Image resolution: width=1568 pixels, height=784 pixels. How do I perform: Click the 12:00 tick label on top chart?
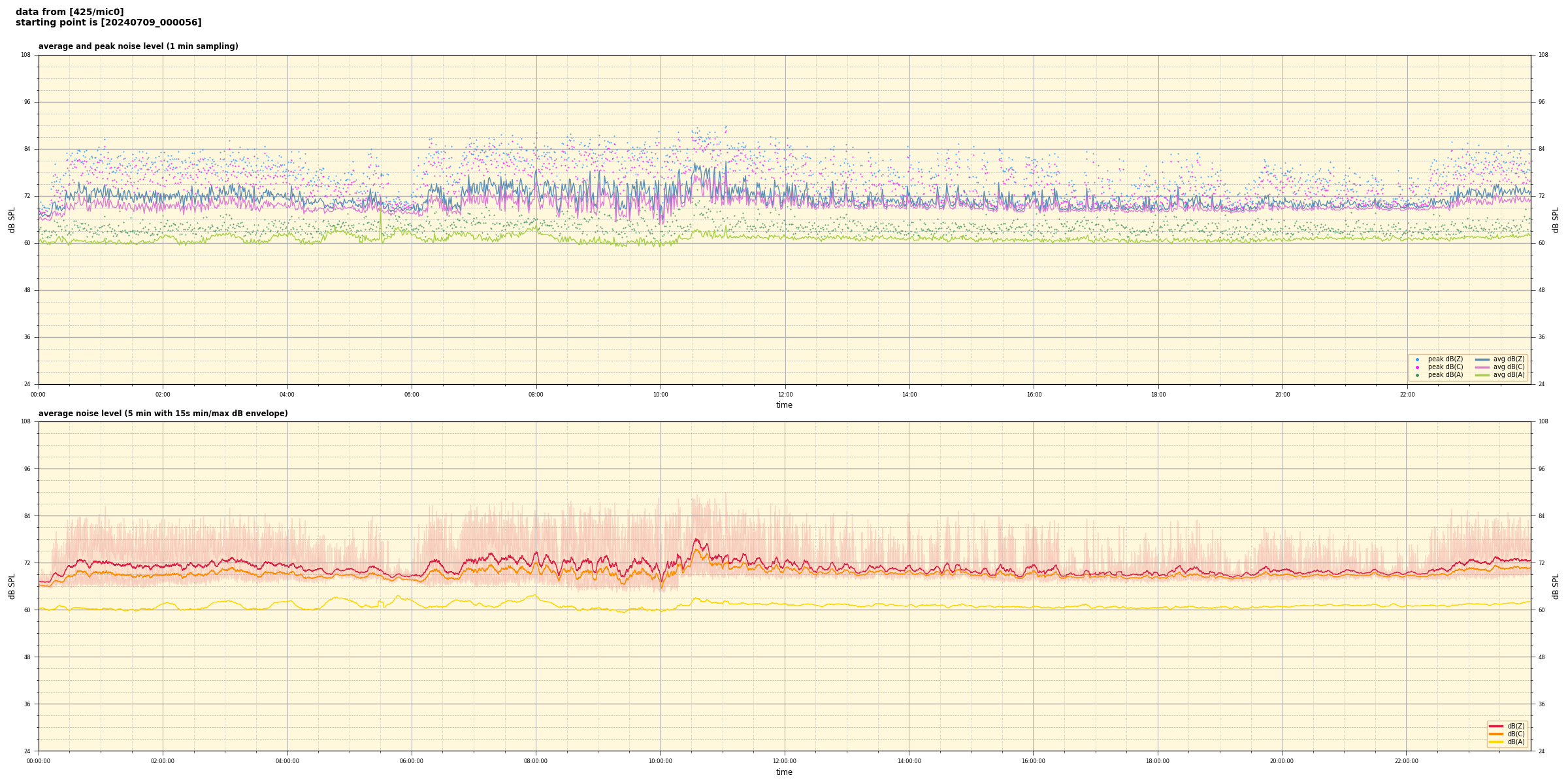(x=785, y=395)
